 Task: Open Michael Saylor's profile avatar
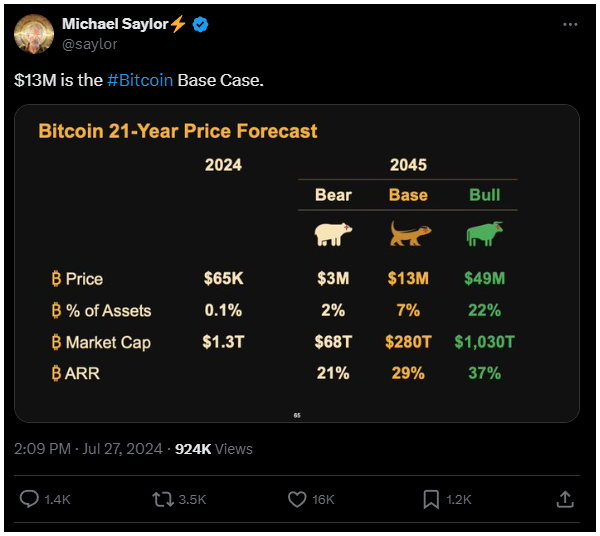(34, 34)
